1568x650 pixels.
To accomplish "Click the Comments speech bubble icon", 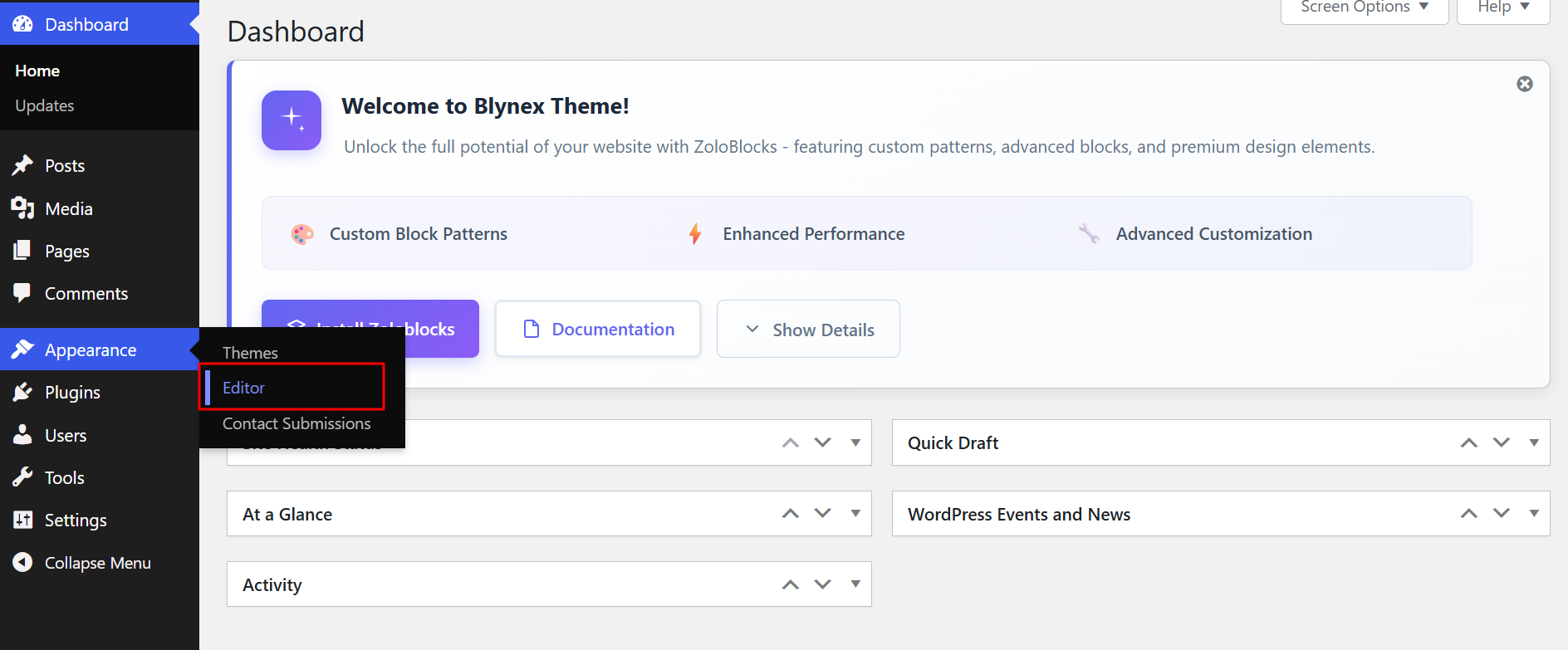I will tap(22, 293).
